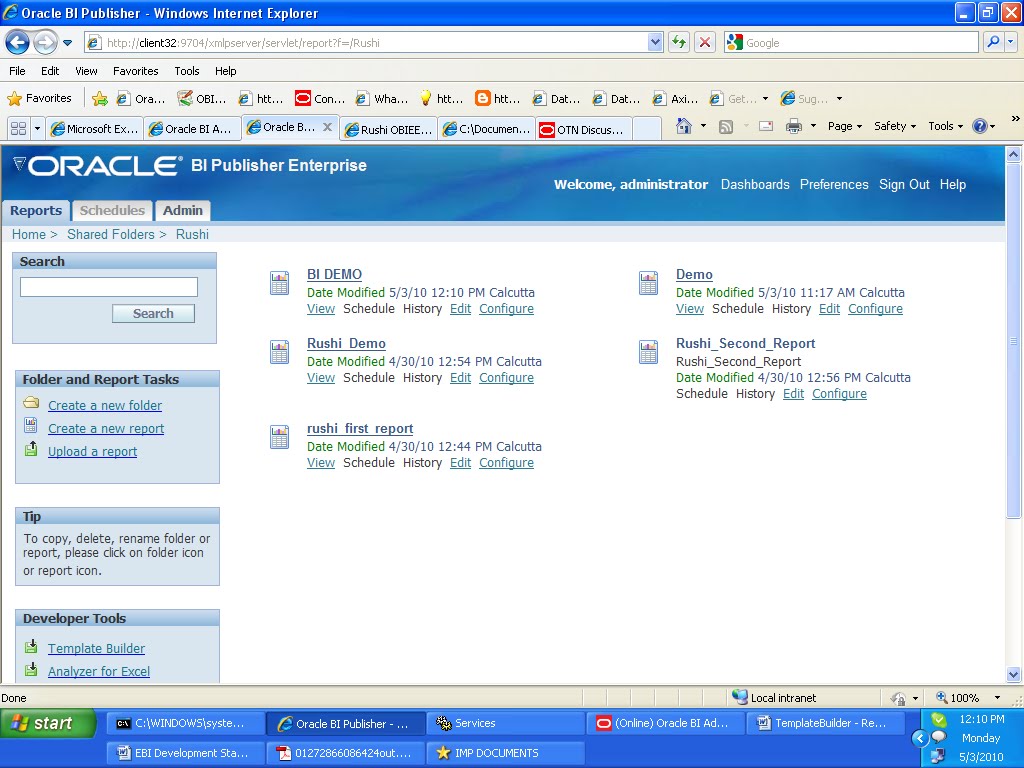Click the Rushi_Second_Report report icon
Image resolution: width=1024 pixels, height=768 pixels.
648,352
